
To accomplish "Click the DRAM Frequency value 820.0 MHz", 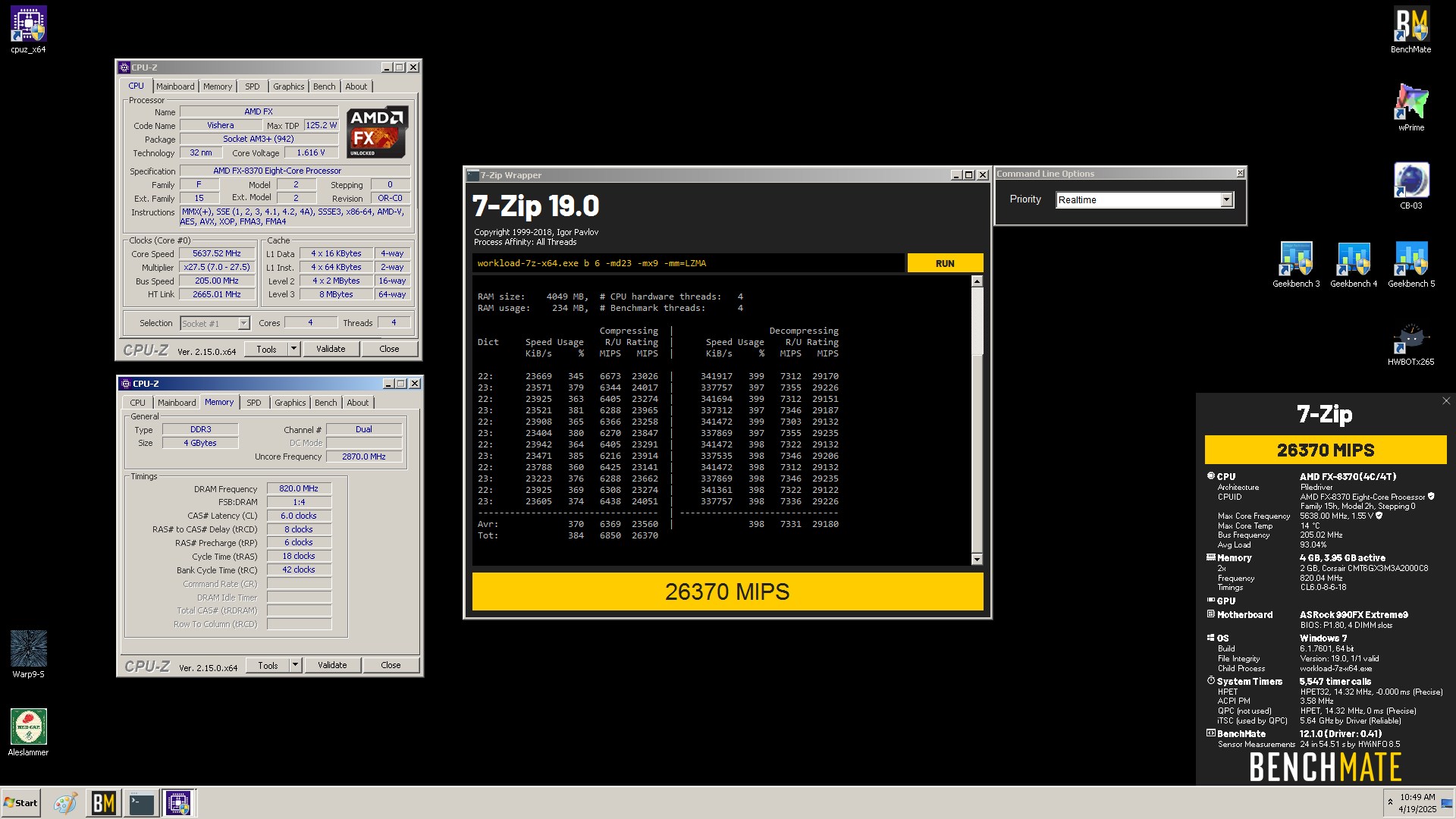I will (x=299, y=489).
